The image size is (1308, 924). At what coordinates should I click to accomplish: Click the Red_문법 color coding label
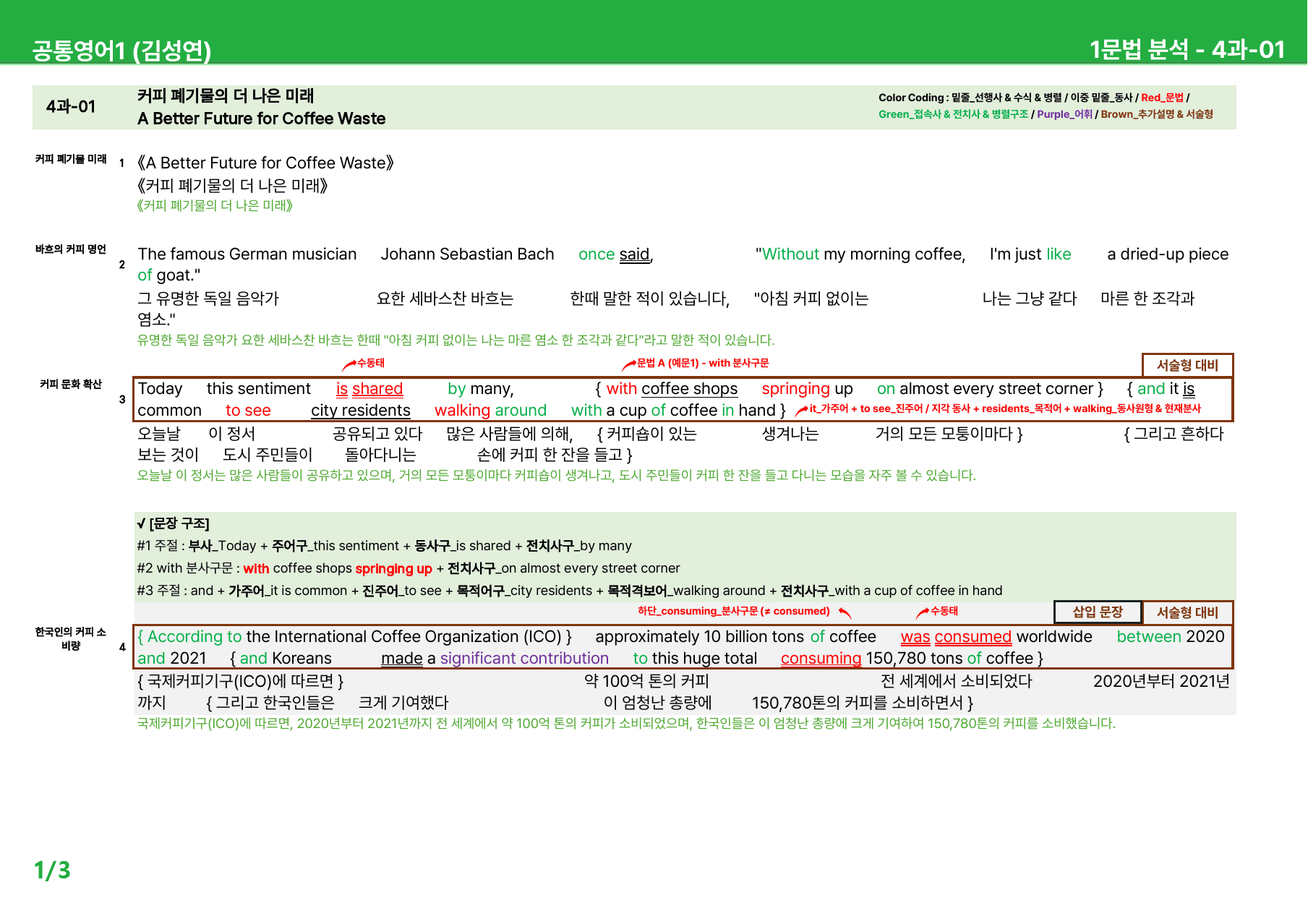click(x=1162, y=98)
